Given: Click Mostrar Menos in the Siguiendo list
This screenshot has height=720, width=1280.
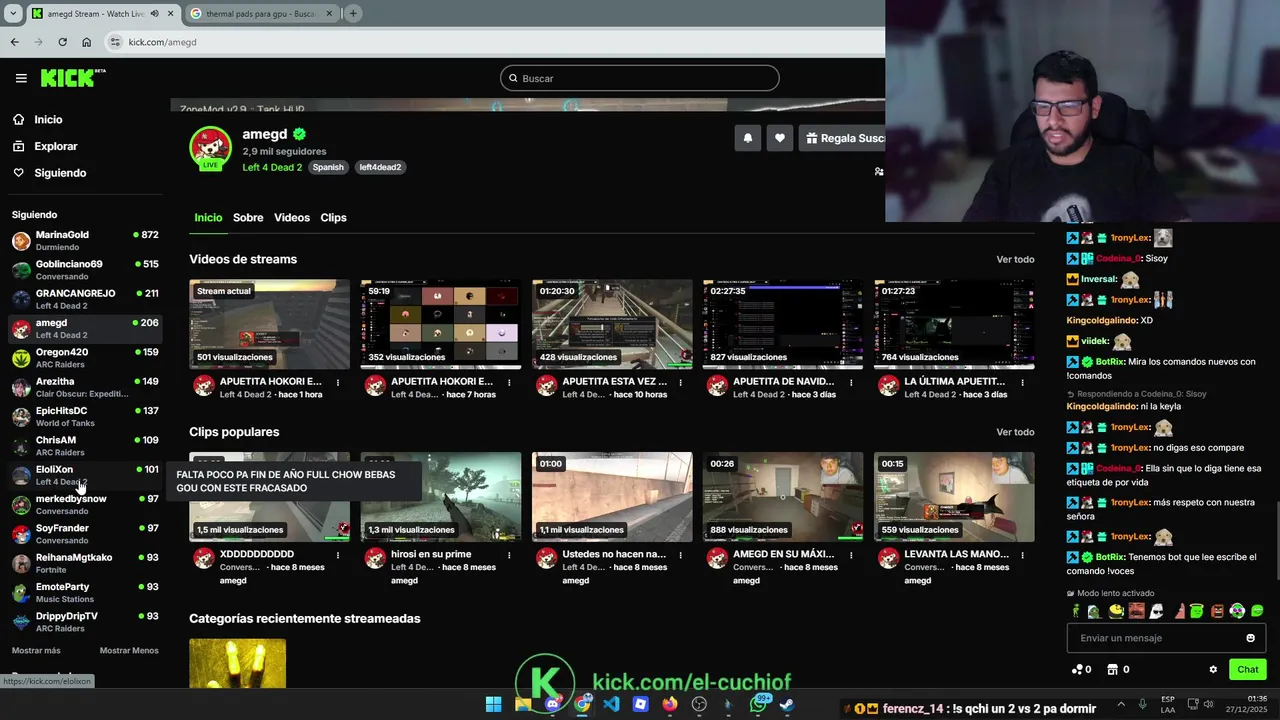Looking at the screenshot, I should pos(129,651).
